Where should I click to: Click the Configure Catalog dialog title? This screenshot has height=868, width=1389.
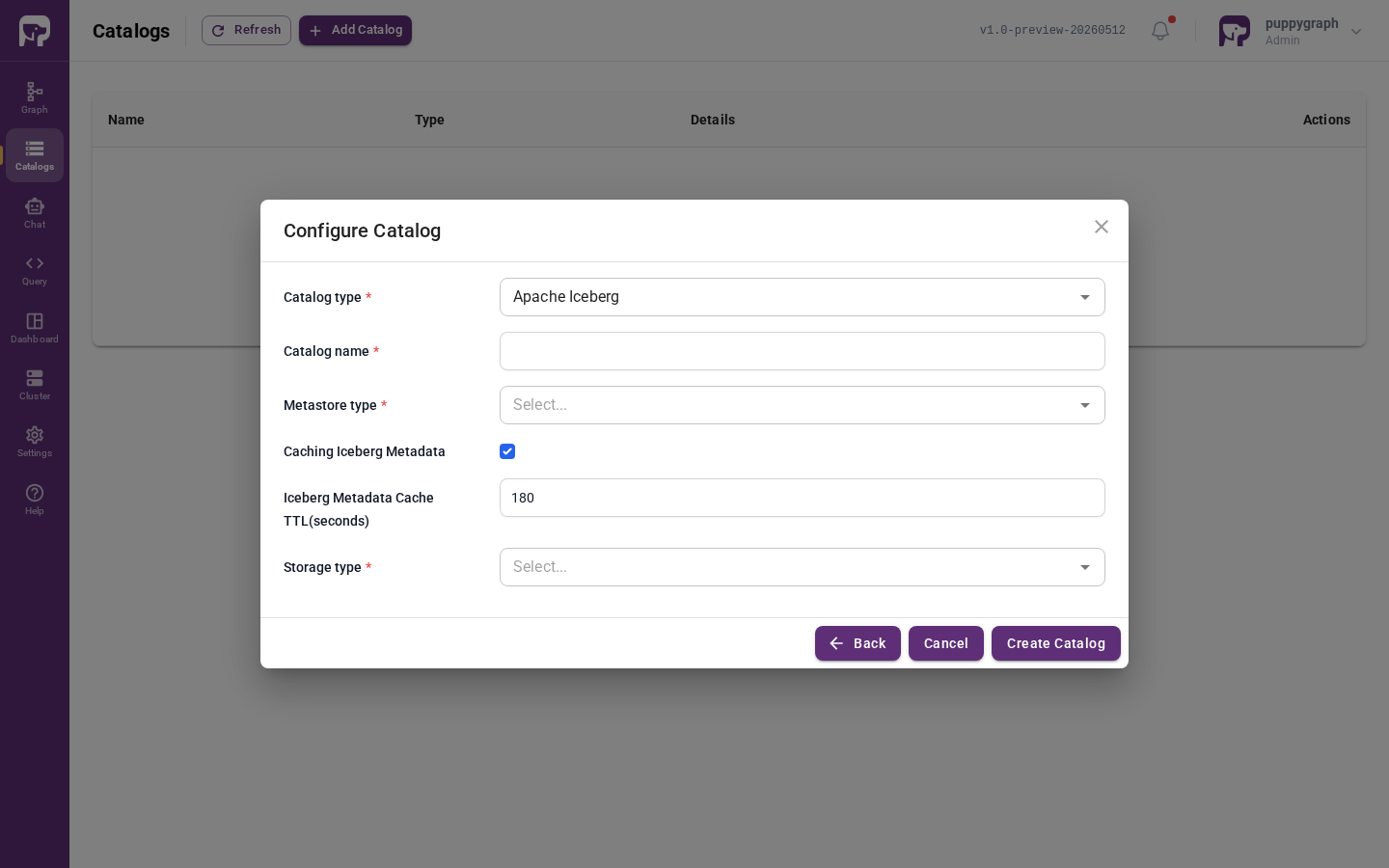[x=362, y=231]
